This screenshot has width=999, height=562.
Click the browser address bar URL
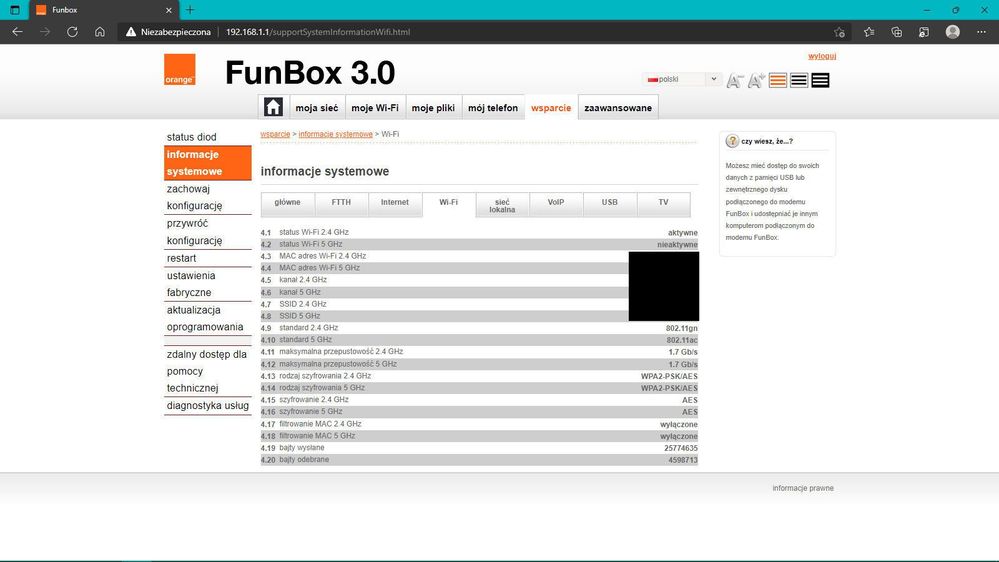click(318, 32)
